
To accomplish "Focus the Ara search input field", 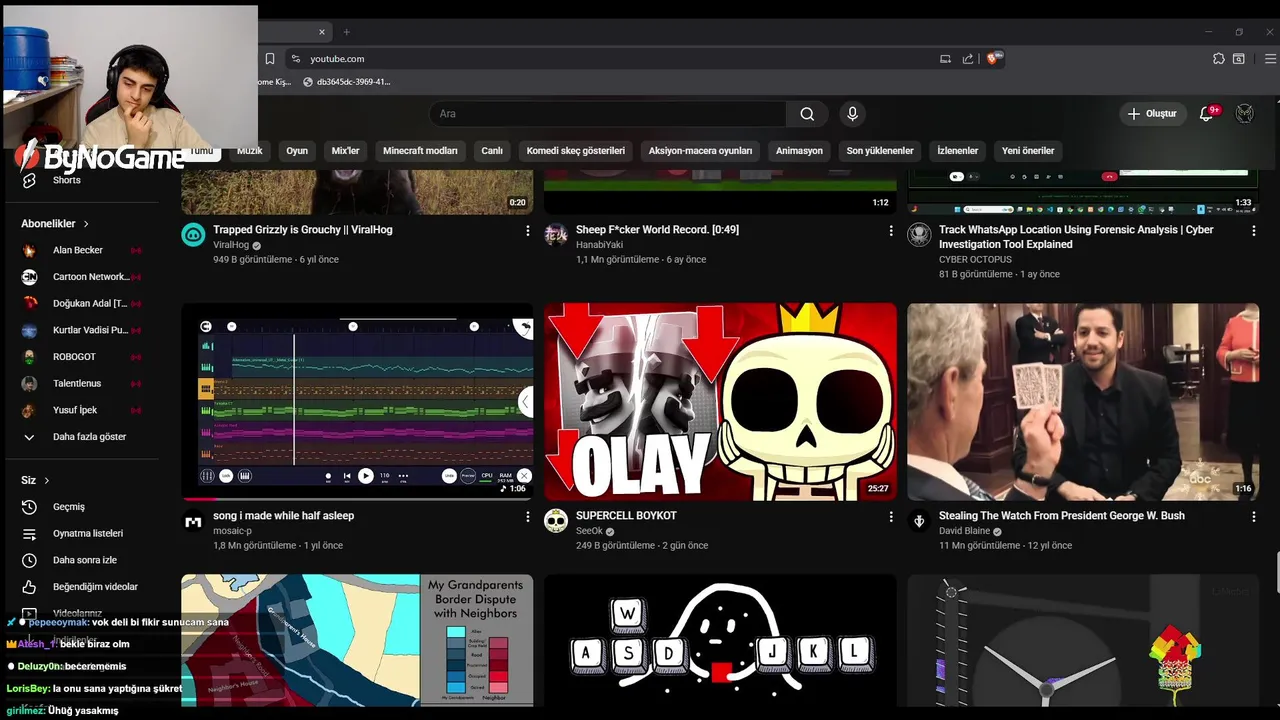I will click(607, 114).
